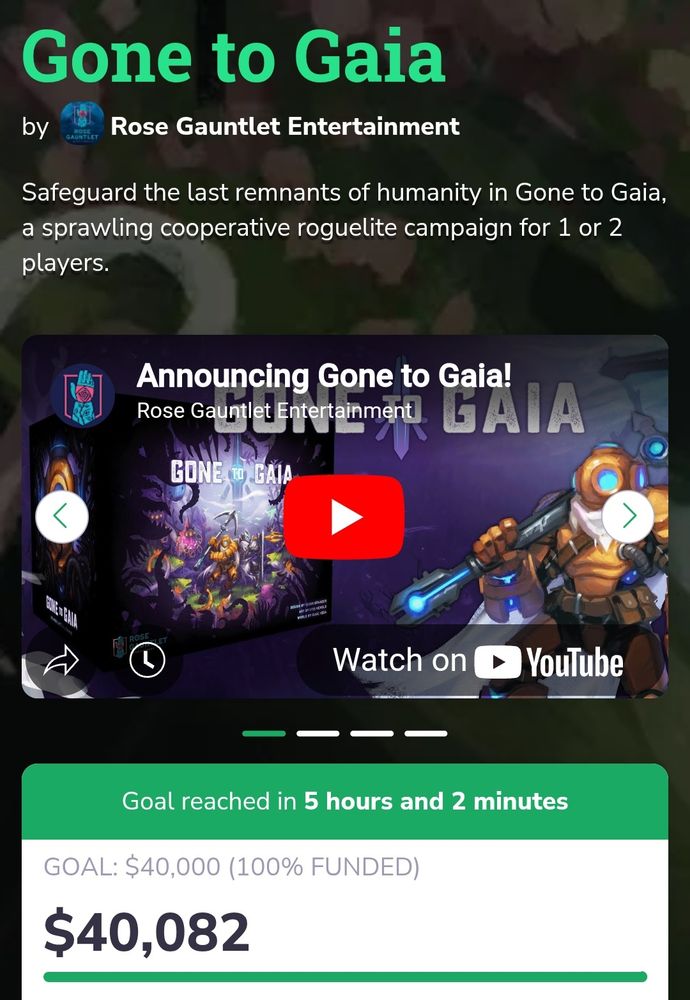This screenshot has height=1000, width=690.
Task: Click the green funding progress bar
Action: (x=345, y=976)
